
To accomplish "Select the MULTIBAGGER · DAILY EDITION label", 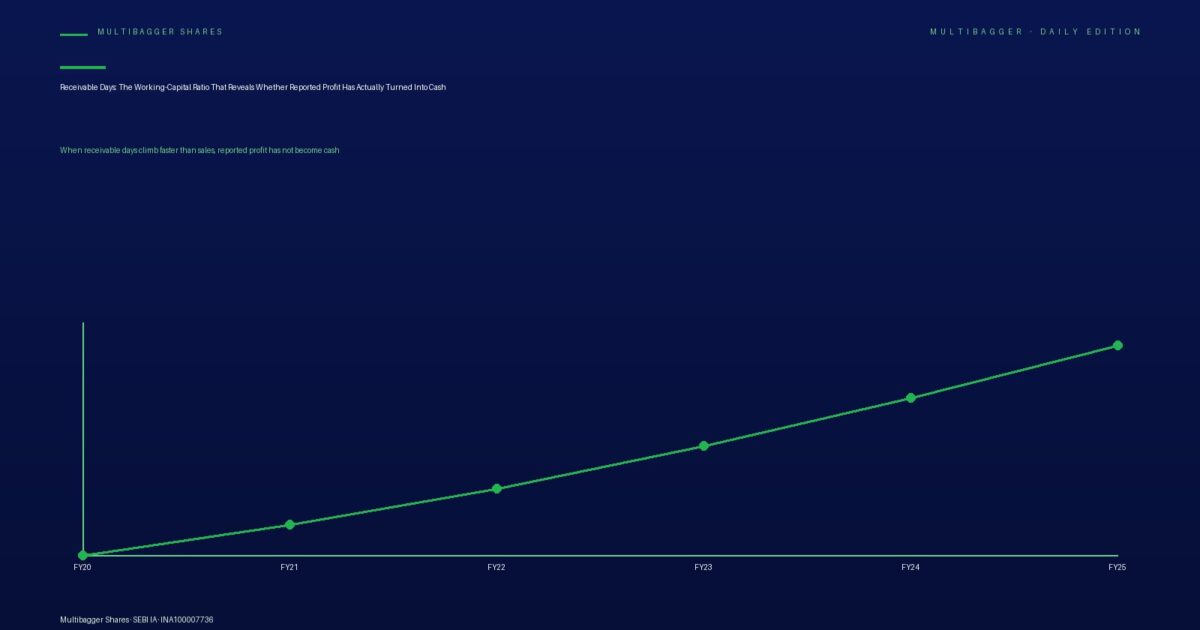I will [1035, 32].
